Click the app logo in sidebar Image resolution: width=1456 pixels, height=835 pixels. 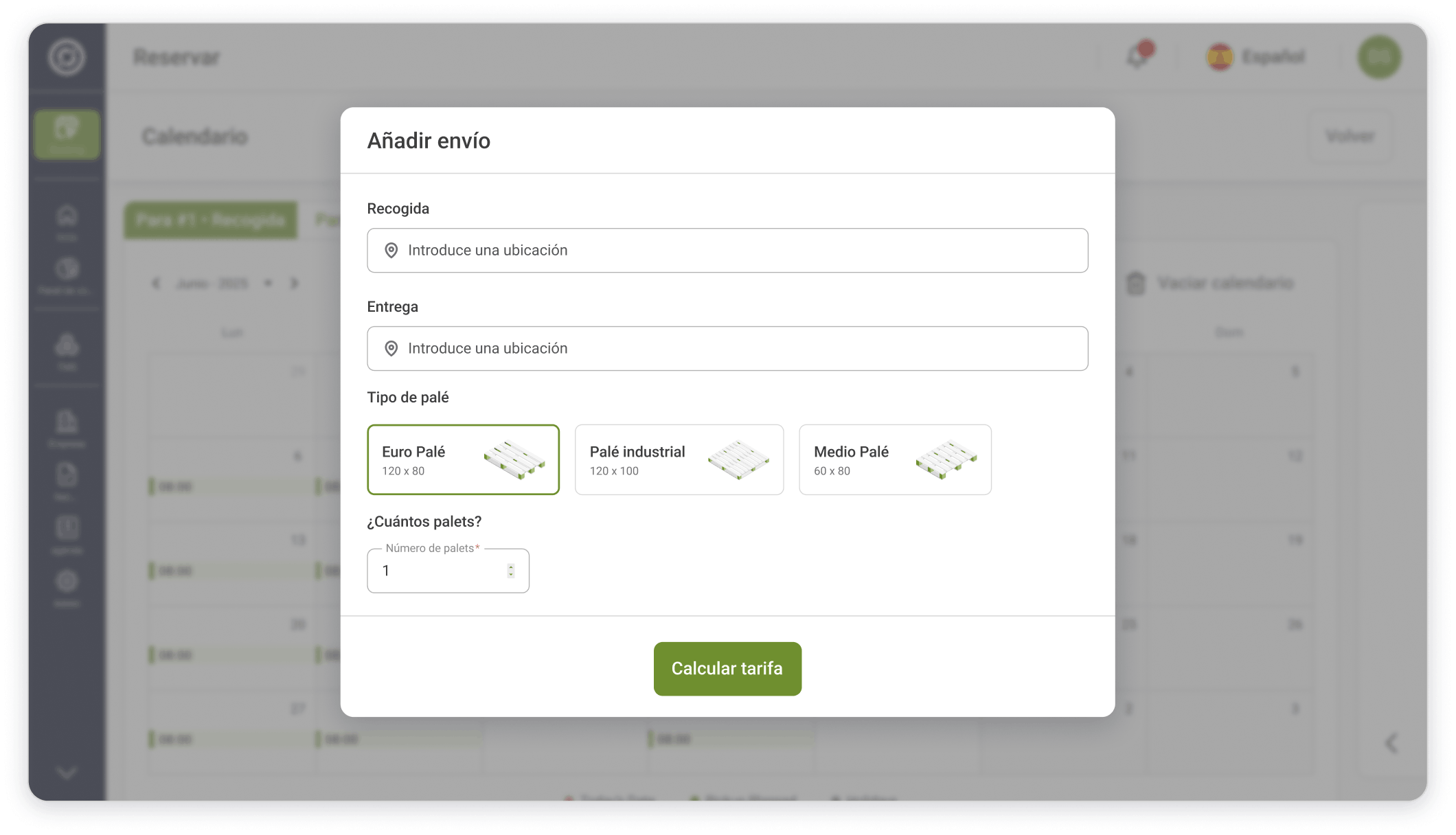point(67,57)
